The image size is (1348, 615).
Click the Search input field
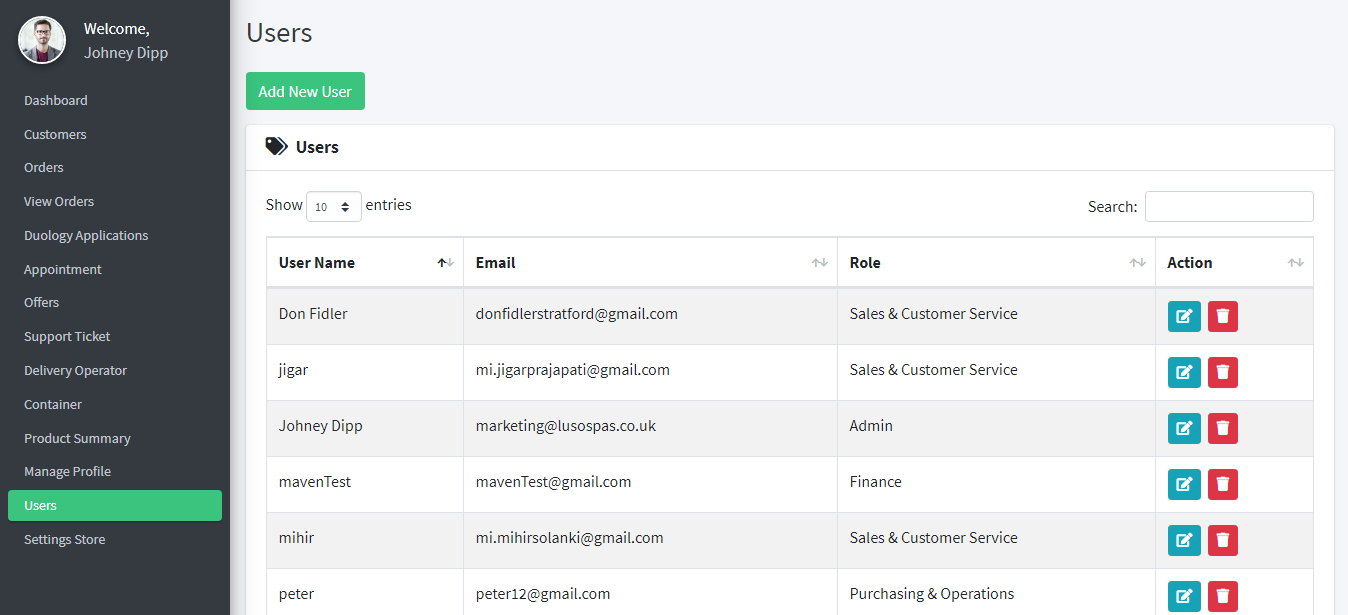[1229, 206]
